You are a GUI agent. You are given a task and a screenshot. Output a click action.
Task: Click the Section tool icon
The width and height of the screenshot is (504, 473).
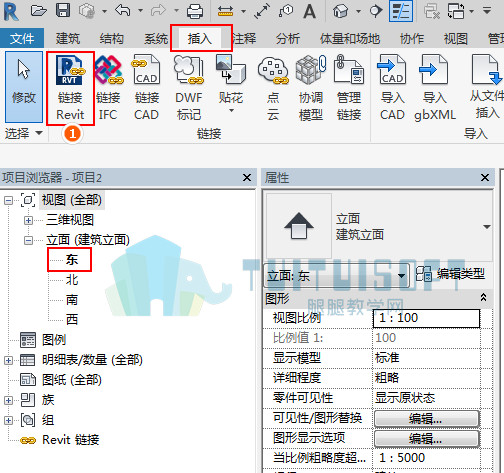(x=376, y=11)
